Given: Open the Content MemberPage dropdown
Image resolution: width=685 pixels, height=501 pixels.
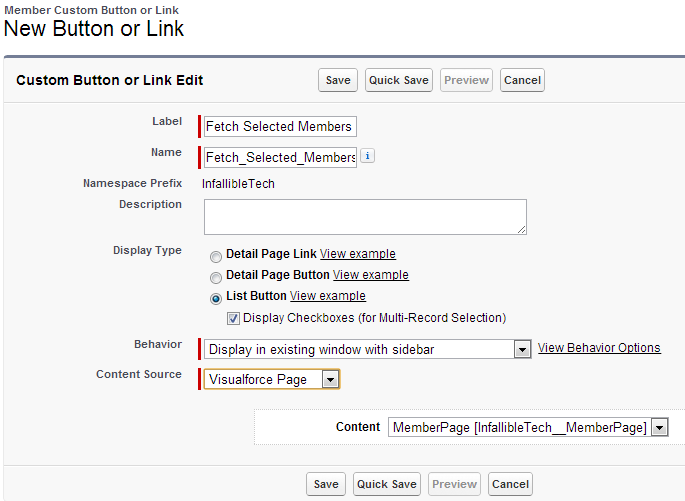Looking at the screenshot, I should [658, 427].
